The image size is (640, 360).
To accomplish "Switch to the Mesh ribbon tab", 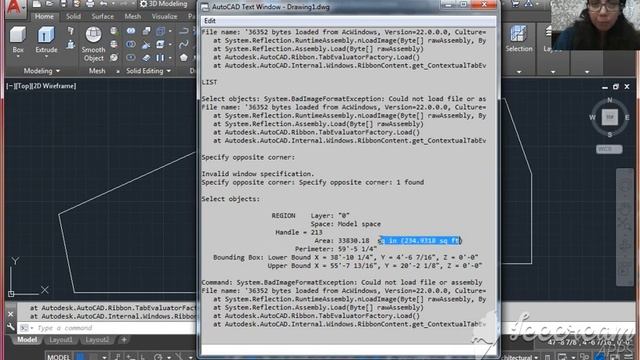I will pos(133,16).
